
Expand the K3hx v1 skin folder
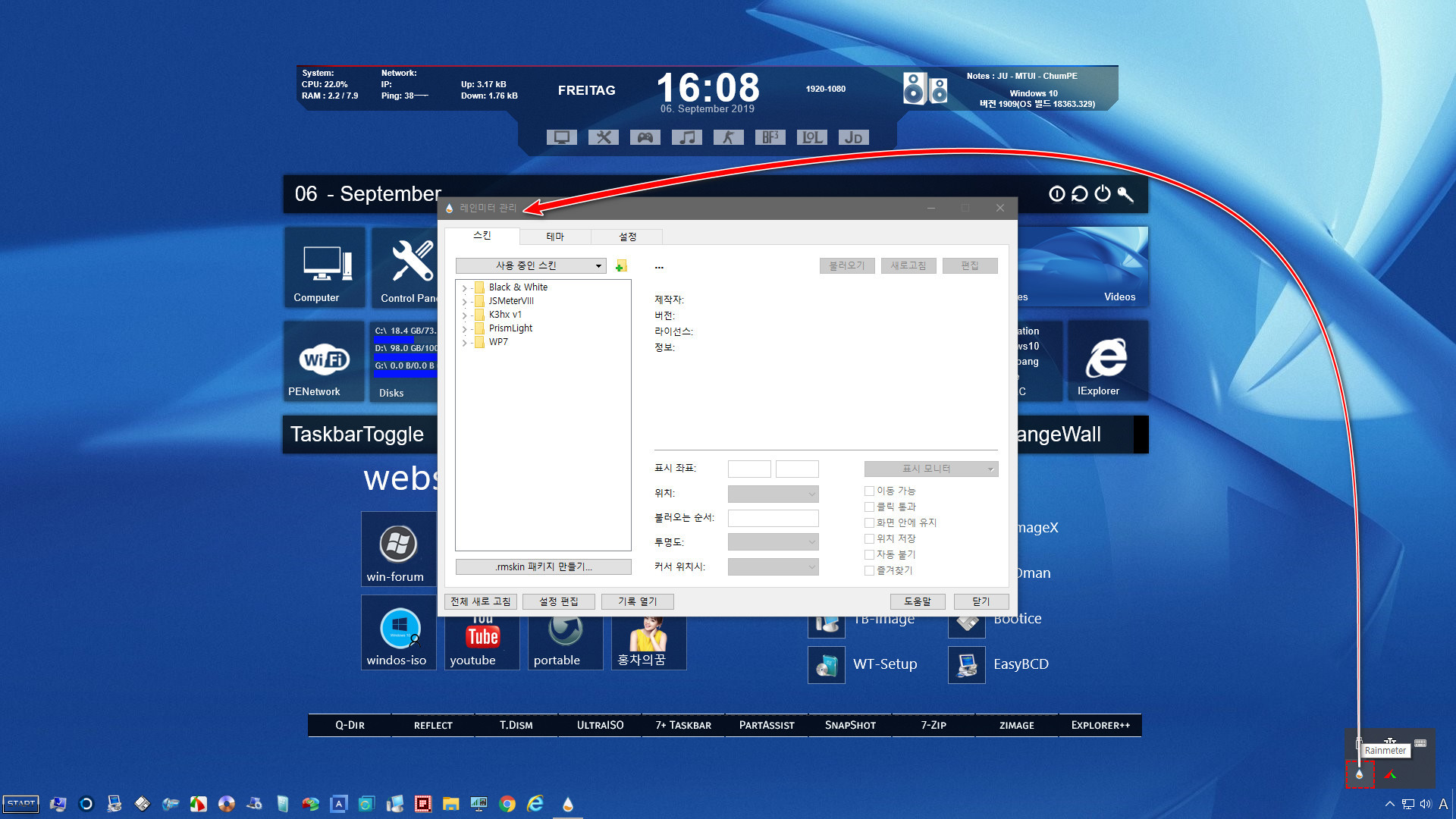(x=465, y=315)
